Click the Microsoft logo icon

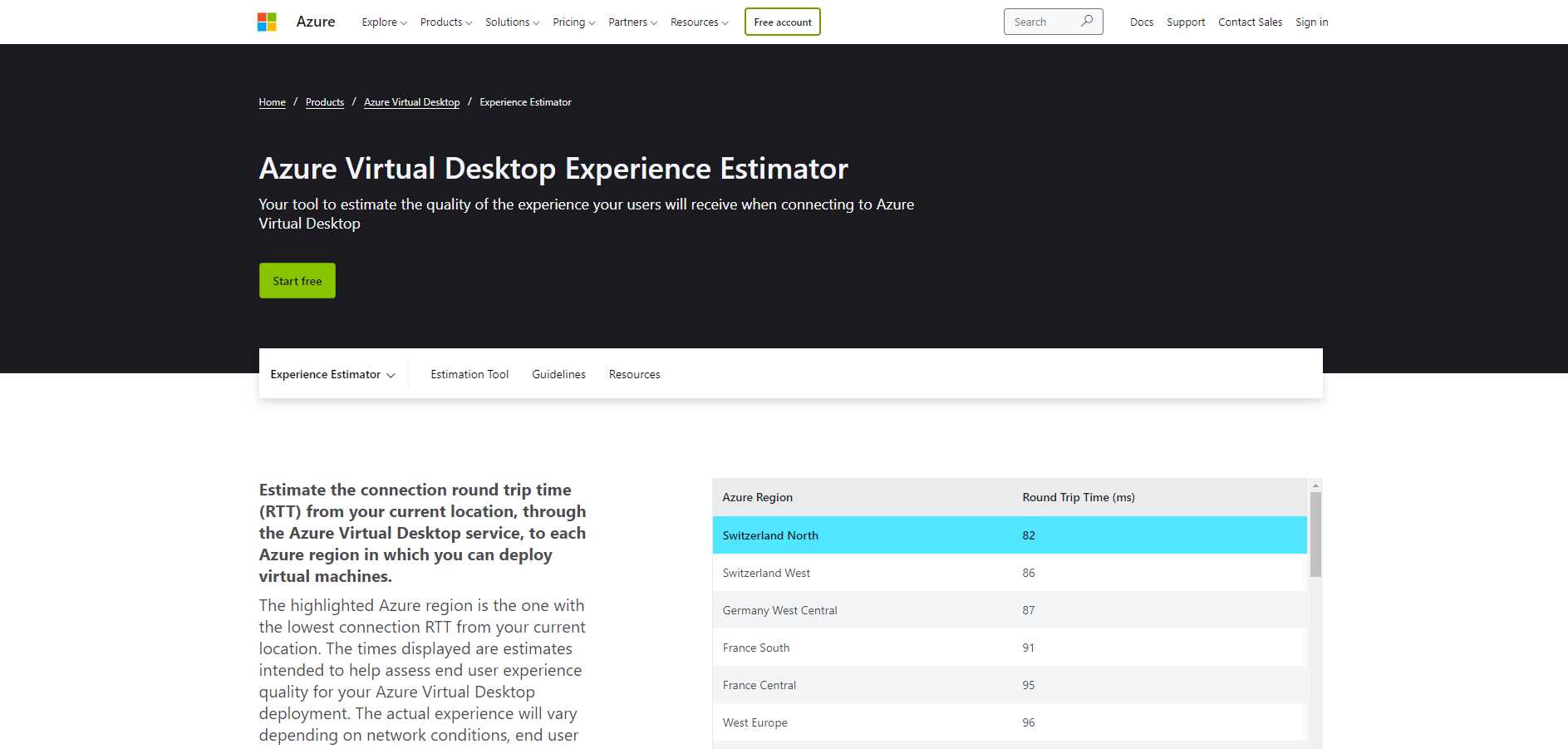pos(266,20)
